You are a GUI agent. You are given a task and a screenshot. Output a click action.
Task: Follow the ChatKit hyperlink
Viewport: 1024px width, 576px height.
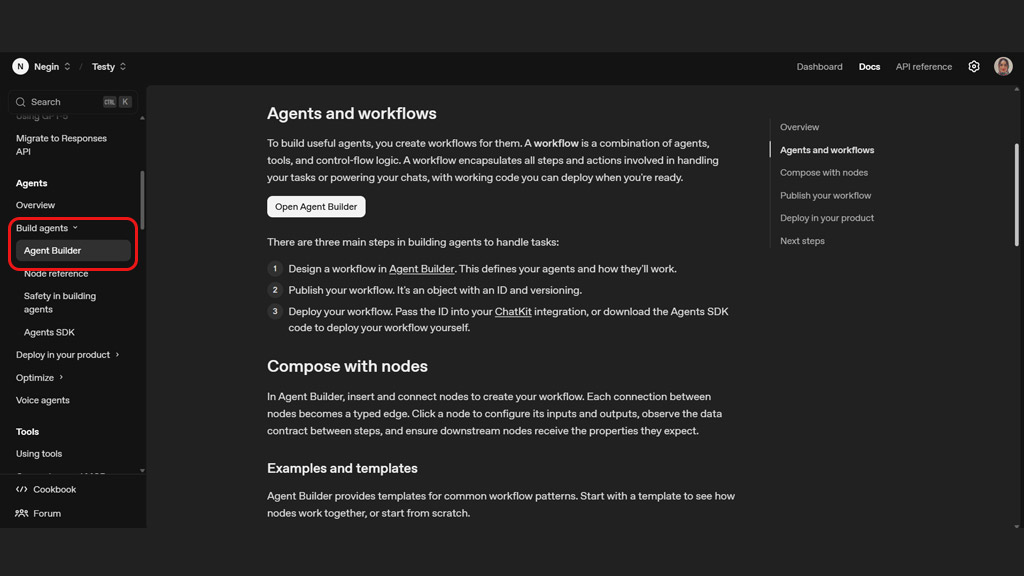coord(513,312)
